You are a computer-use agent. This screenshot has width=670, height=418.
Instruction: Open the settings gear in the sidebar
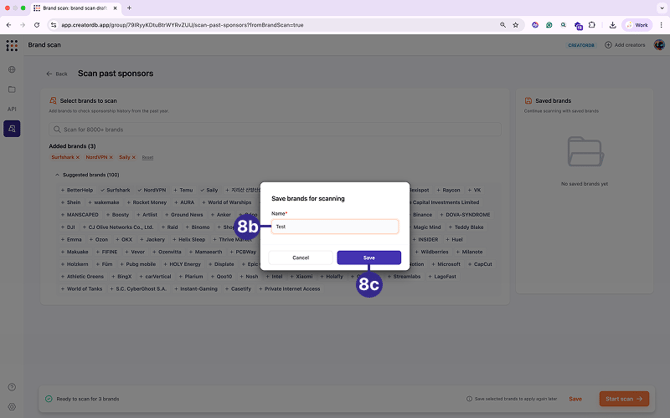[12, 406]
